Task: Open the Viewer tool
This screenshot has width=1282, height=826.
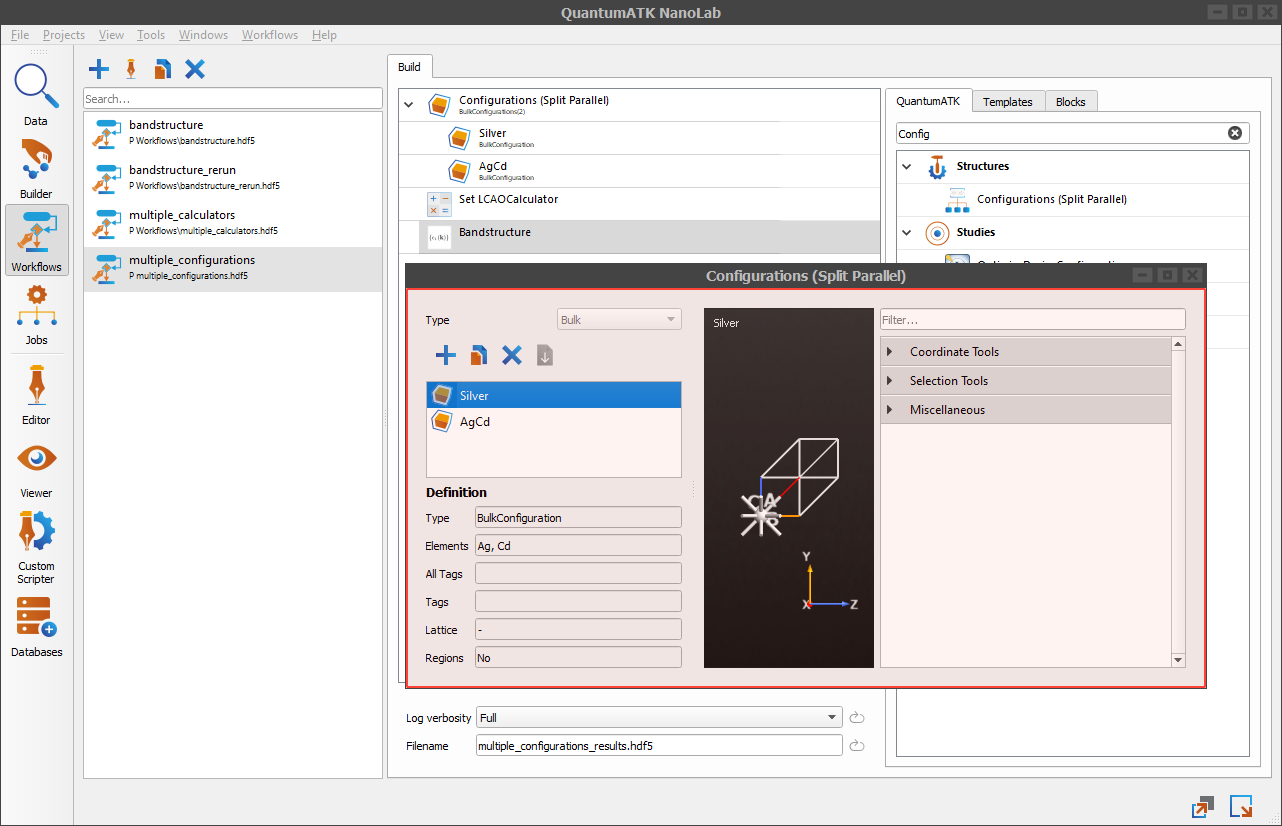Action: [36, 468]
